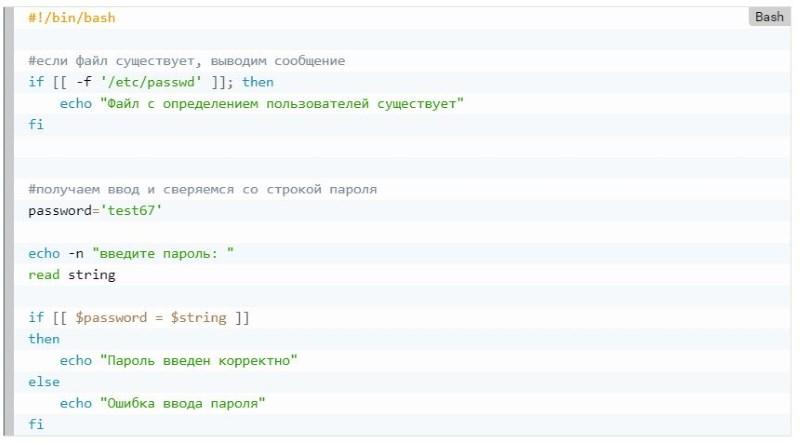Click the '/etc/passwd' path string

coord(151,82)
